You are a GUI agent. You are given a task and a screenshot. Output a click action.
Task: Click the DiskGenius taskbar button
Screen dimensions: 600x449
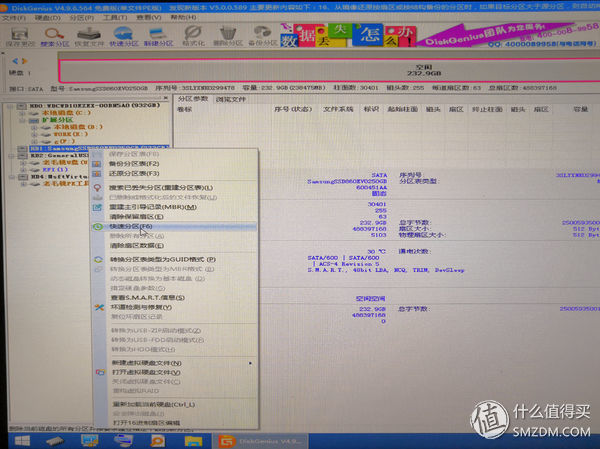[260, 441]
